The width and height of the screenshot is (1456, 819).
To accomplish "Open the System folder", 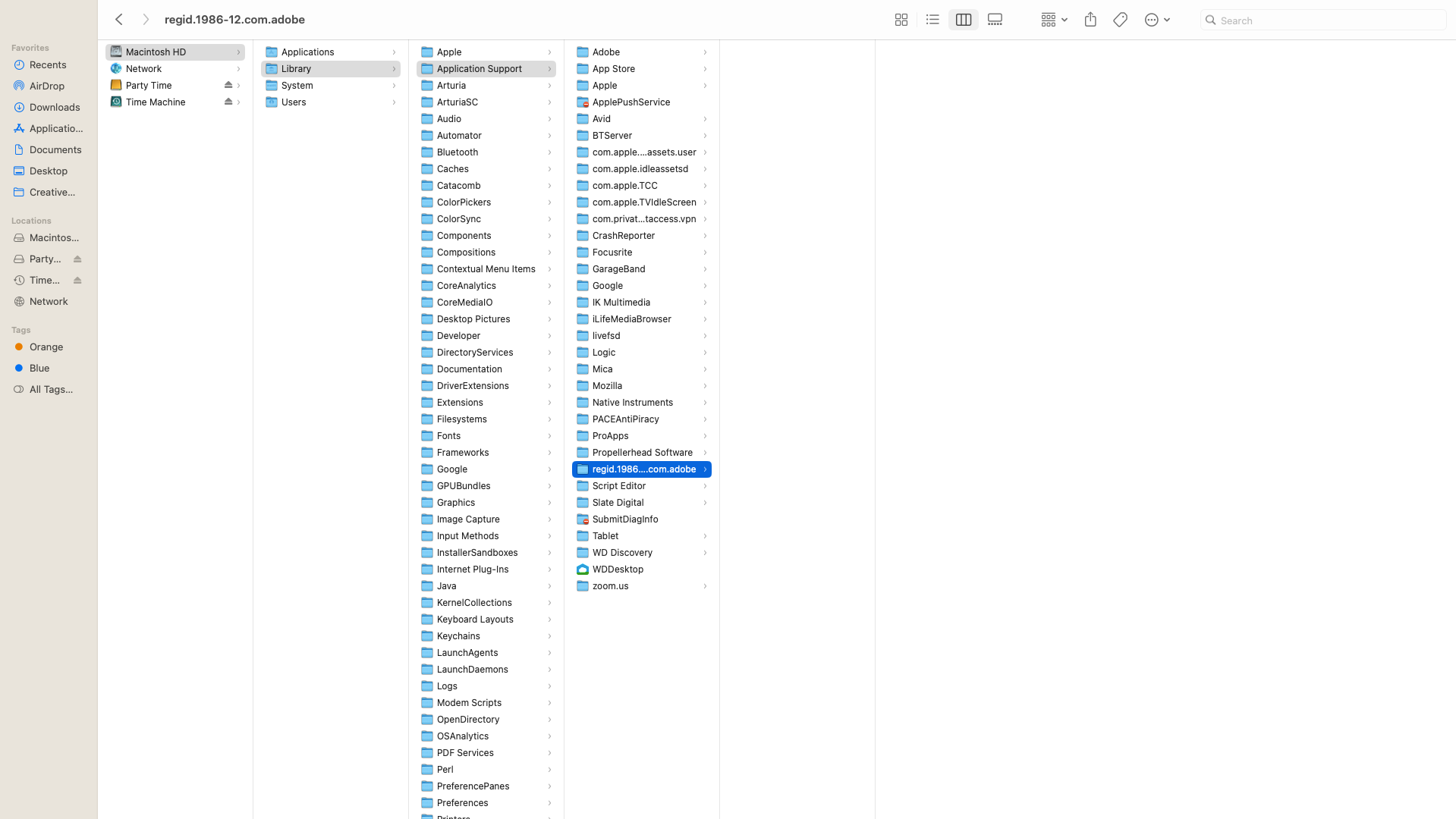I will pos(331,86).
